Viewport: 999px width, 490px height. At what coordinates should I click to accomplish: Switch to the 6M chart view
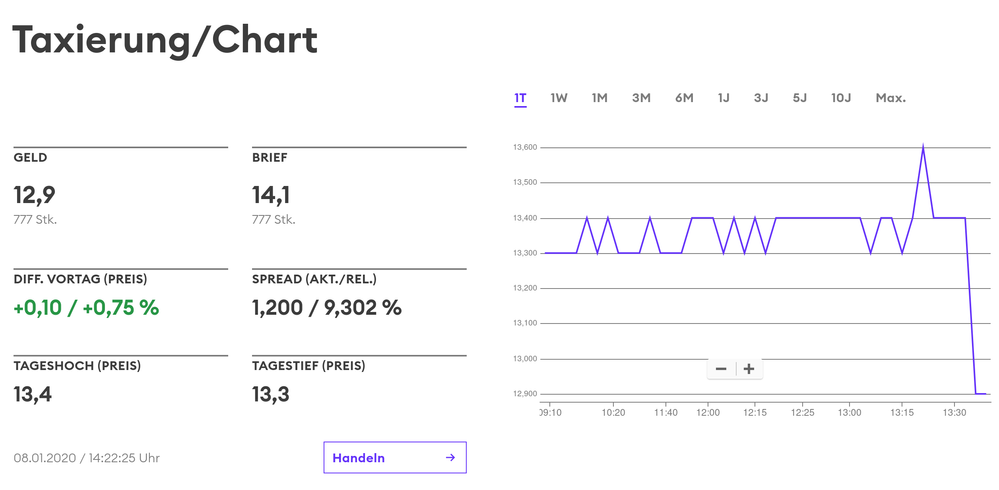684,98
